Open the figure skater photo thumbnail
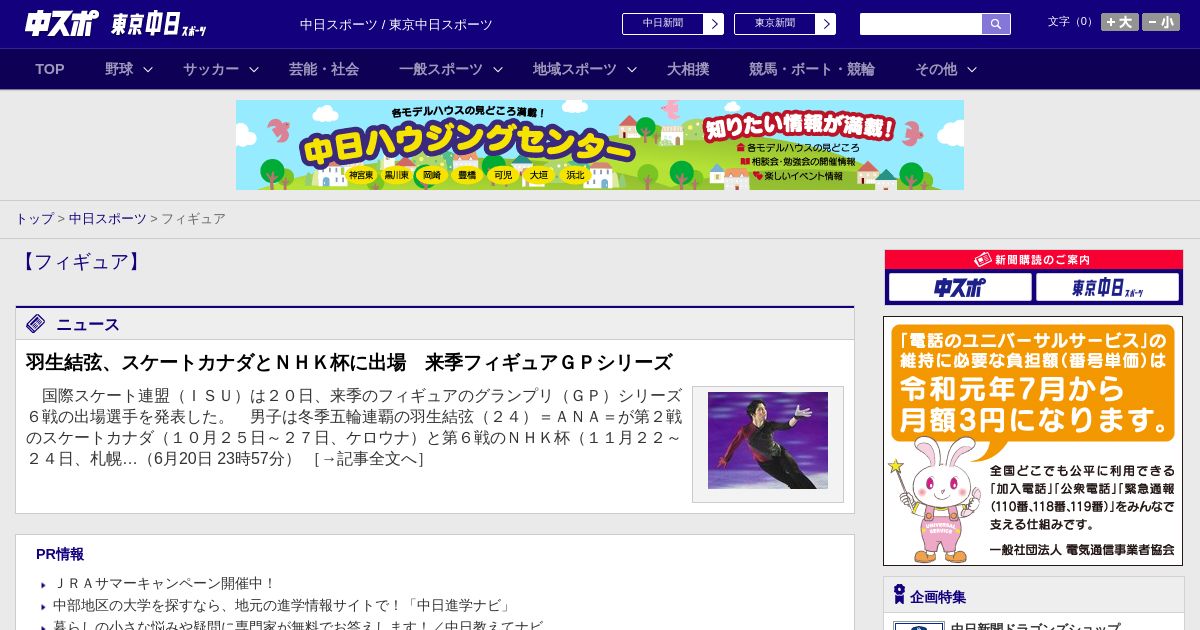The image size is (1200, 630). tap(768, 440)
